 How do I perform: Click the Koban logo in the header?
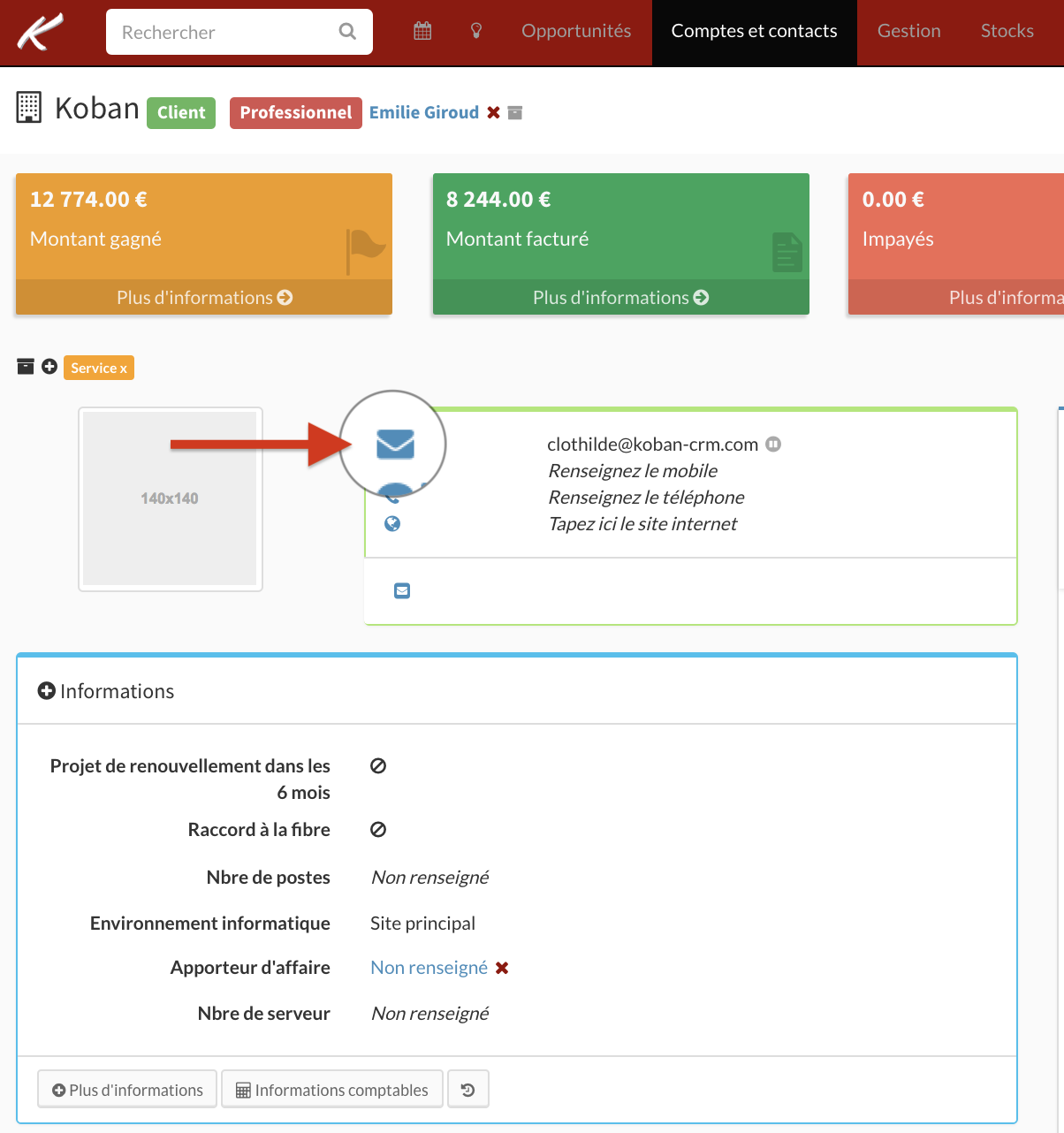[42, 32]
